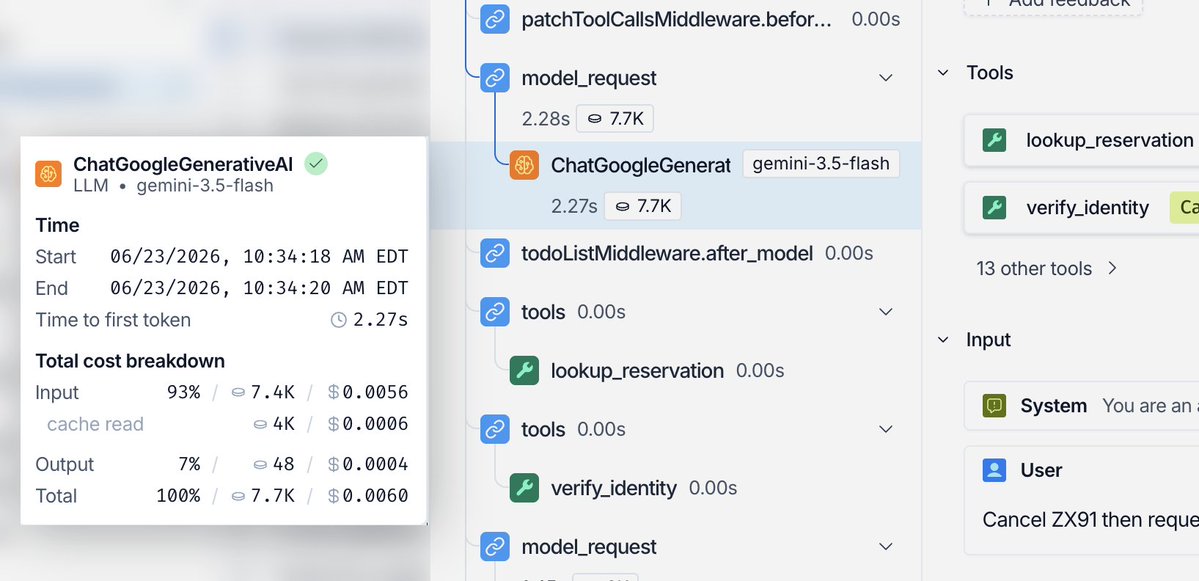
Task: Open the User message card
Action: click(x=1081, y=500)
